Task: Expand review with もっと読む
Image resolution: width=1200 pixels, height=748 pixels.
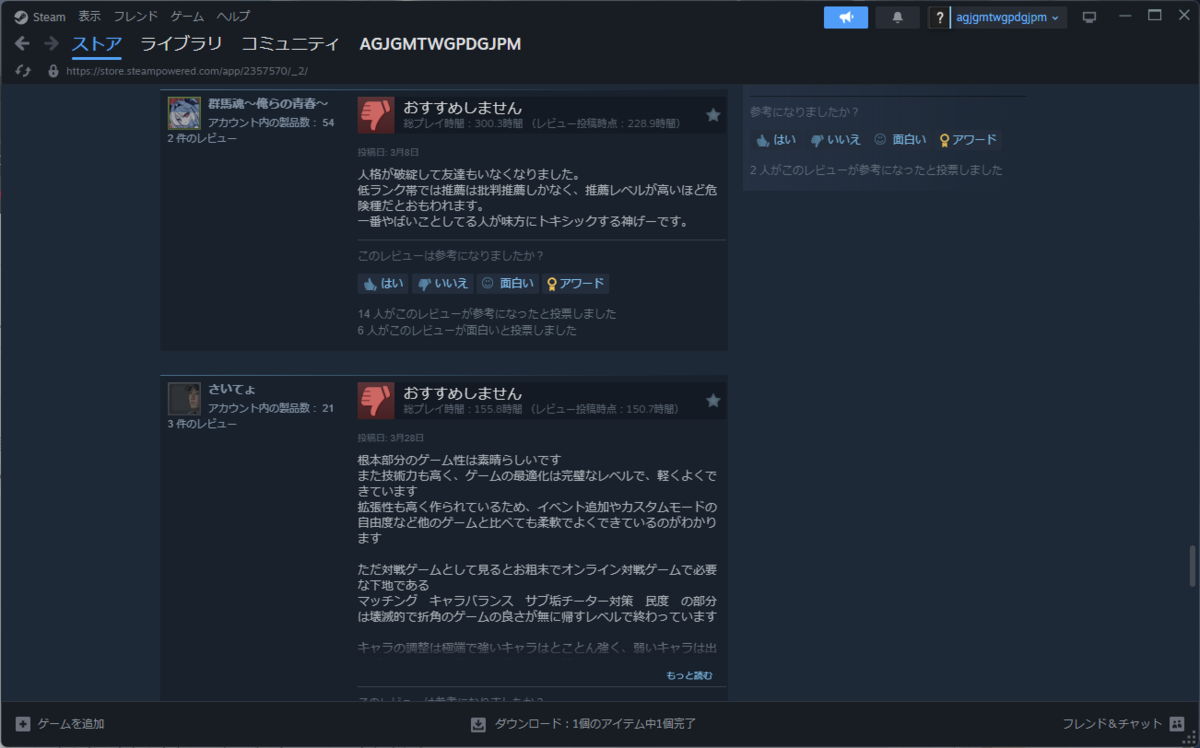Action: [x=689, y=675]
